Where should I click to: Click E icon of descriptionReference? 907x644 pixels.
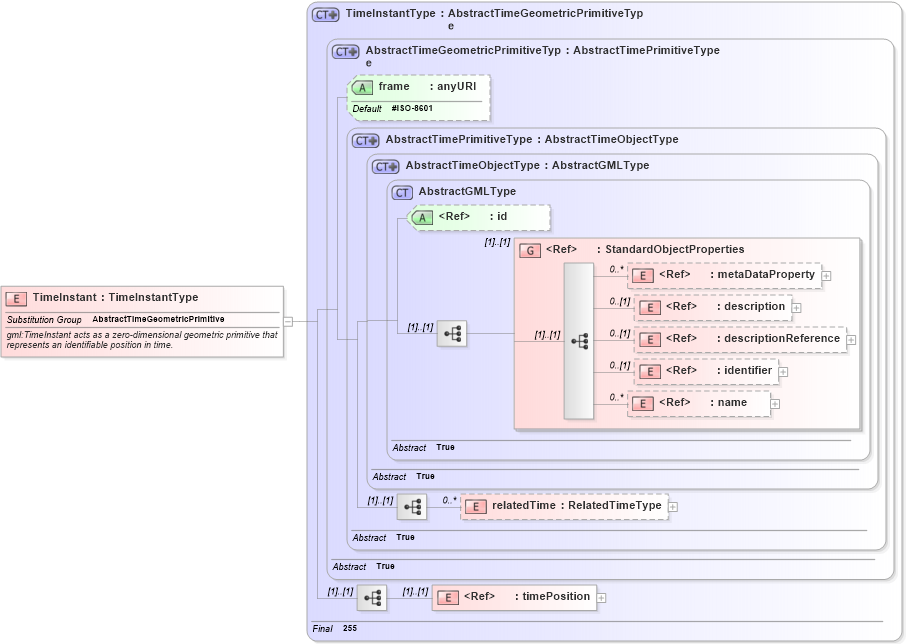tap(650, 340)
